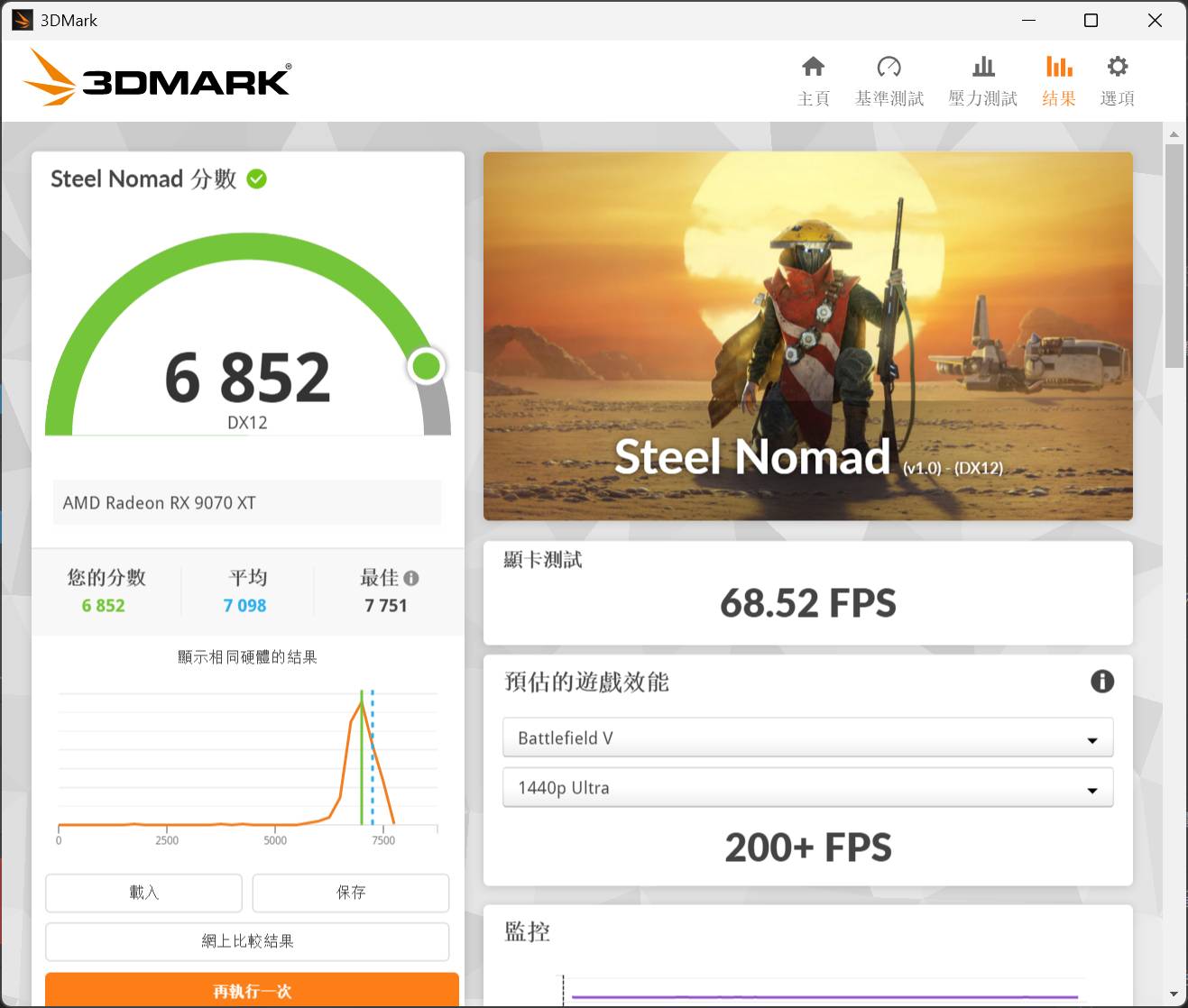This screenshot has width=1188, height=1008.
Task: Click green validated checkmark next to Steel Nomad 分數
Action: coord(257,179)
